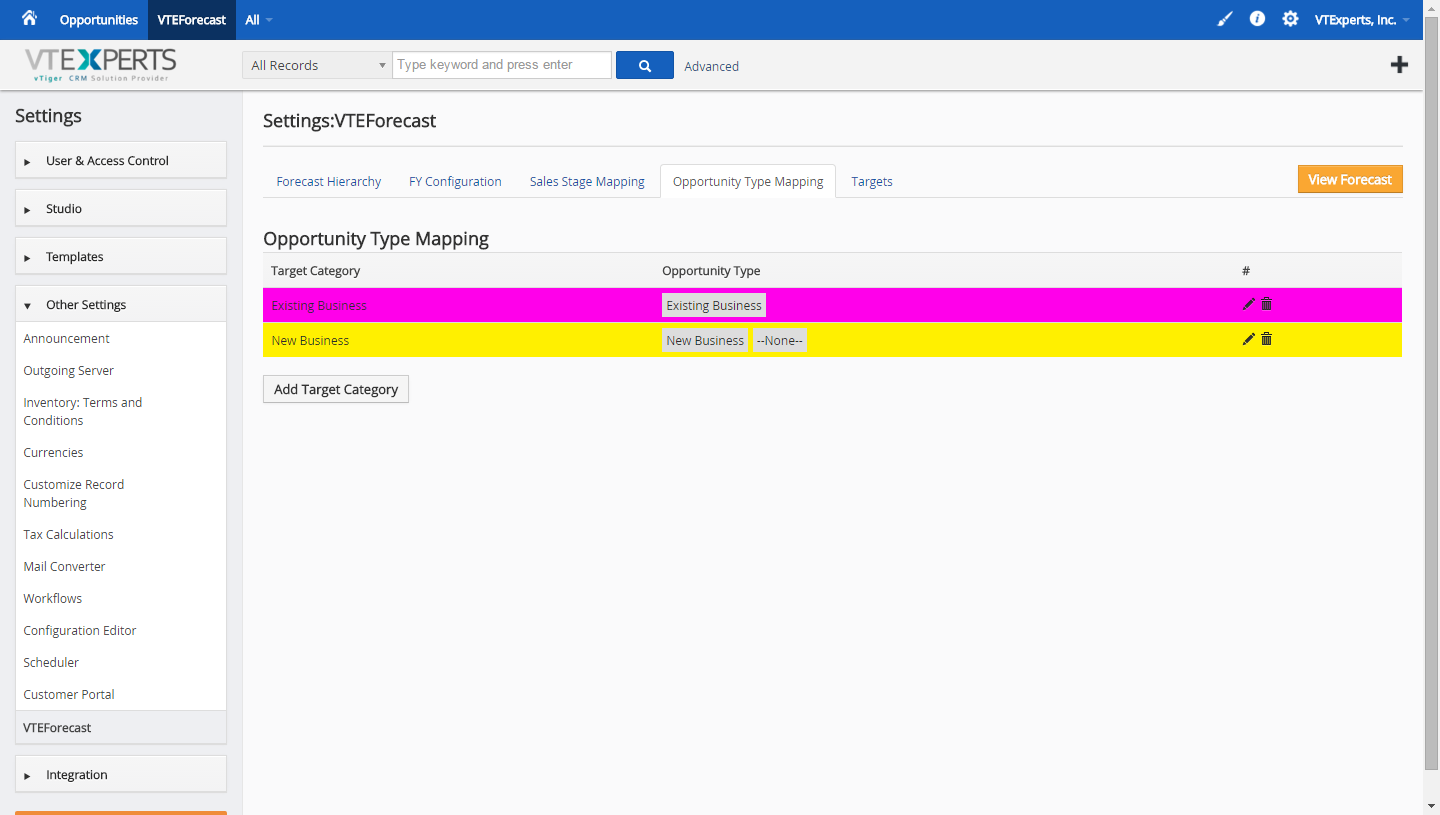Click the New Business opportunity type tag
The width and height of the screenshot is (1440, 815).
705,340
